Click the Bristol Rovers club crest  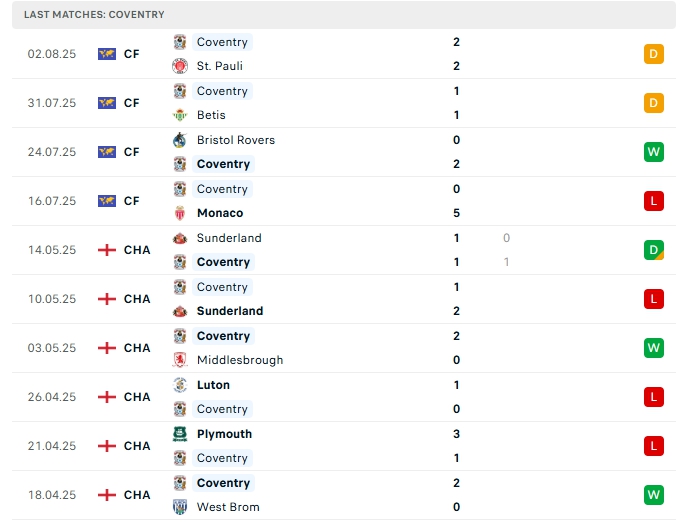tap(180, 140)
